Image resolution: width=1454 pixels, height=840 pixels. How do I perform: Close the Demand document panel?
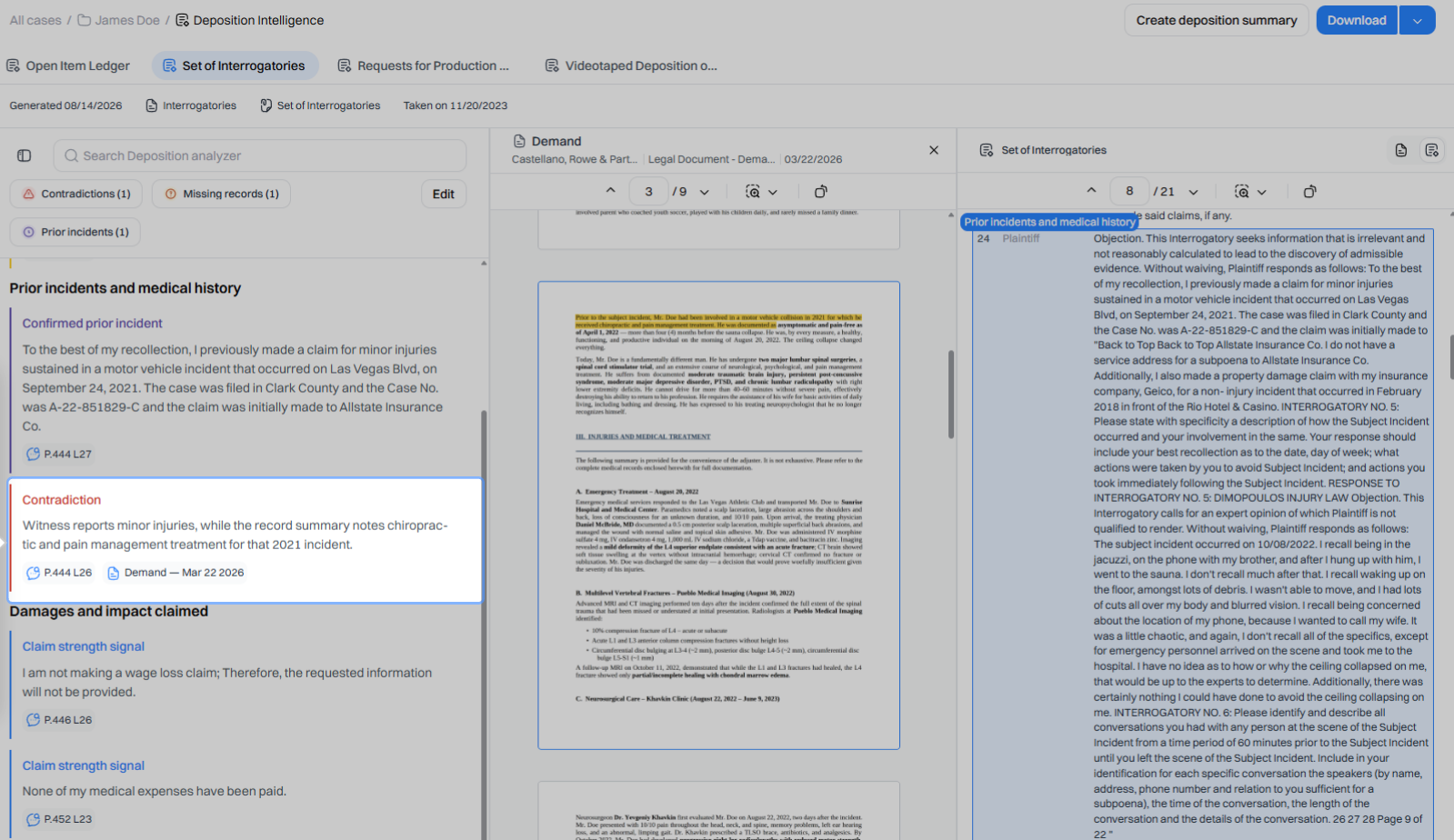point(934,150)
